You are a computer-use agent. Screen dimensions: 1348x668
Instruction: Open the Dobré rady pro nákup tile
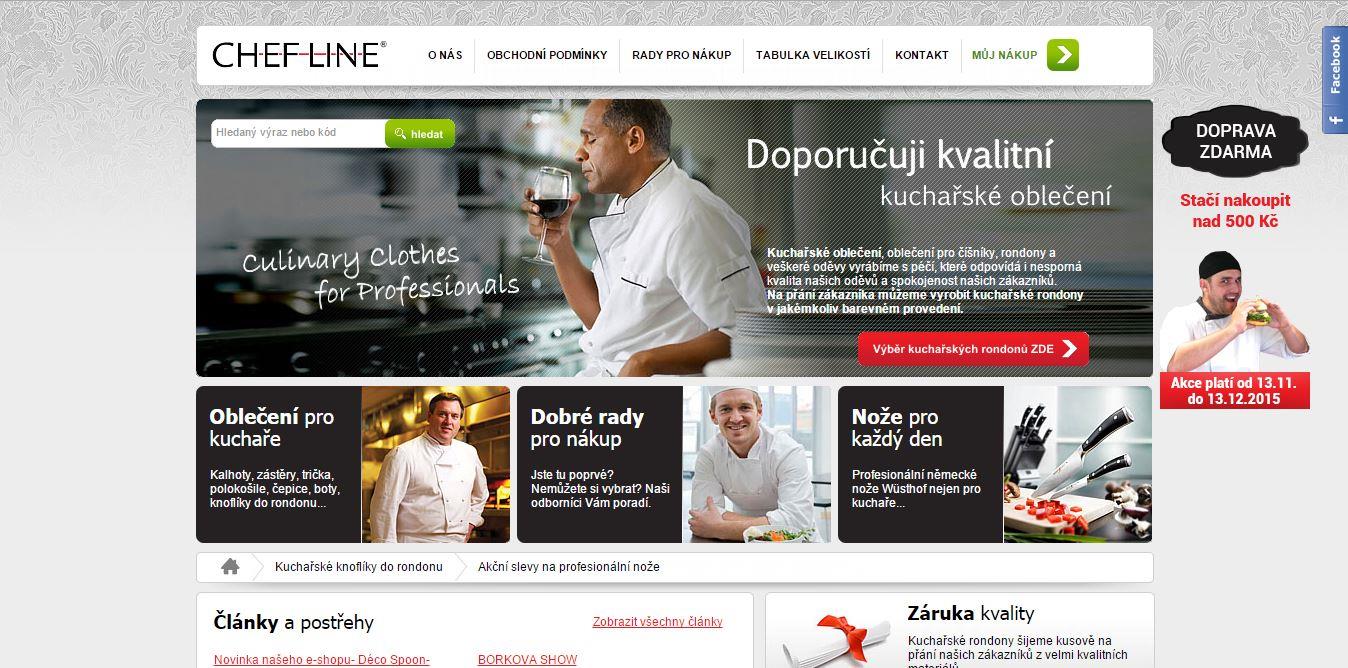674,464
